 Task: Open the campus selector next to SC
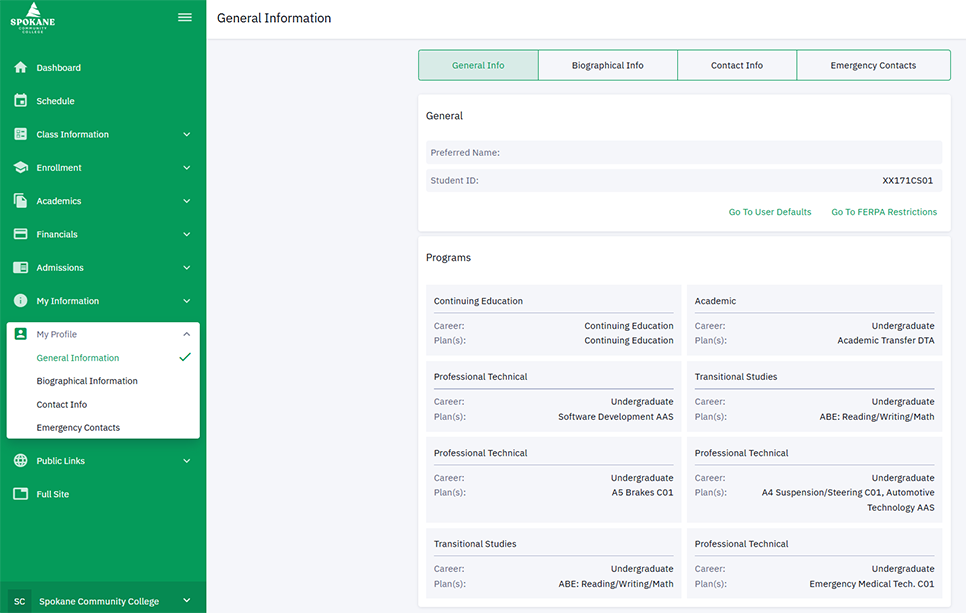[186, 601]
